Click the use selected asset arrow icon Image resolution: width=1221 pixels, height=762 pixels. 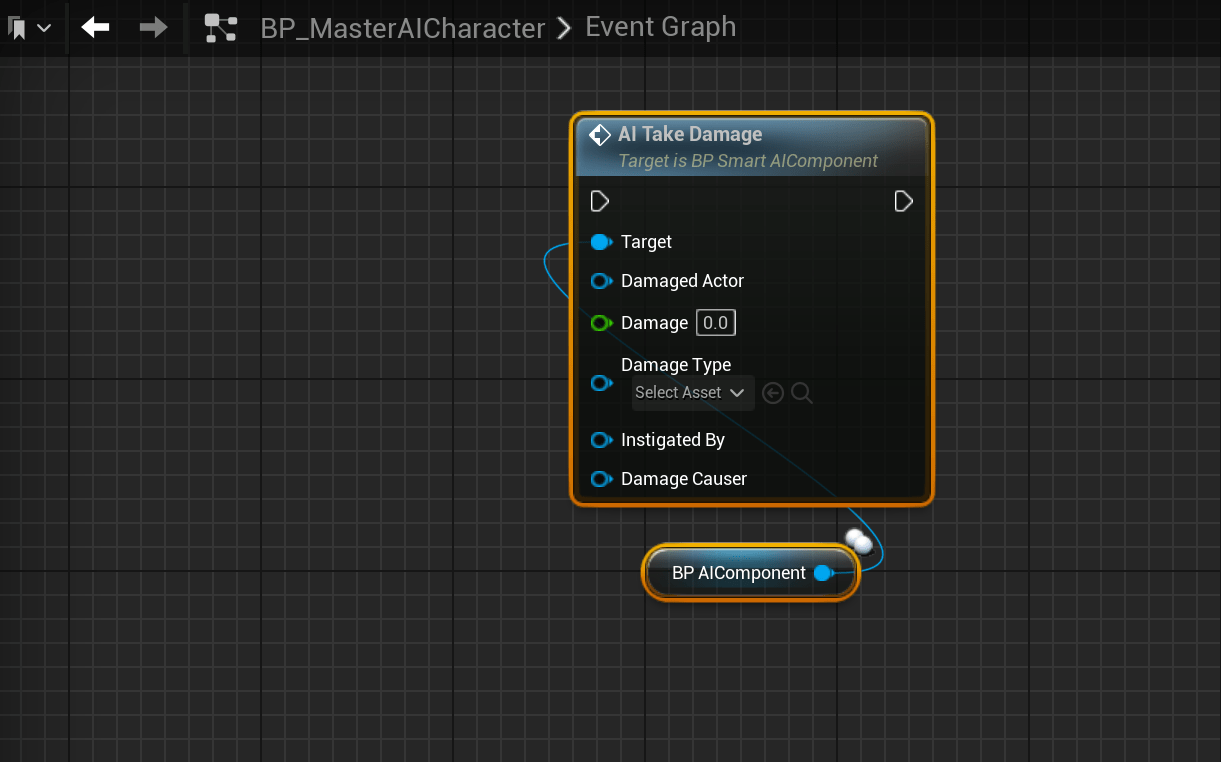click(x=772, y=393)
